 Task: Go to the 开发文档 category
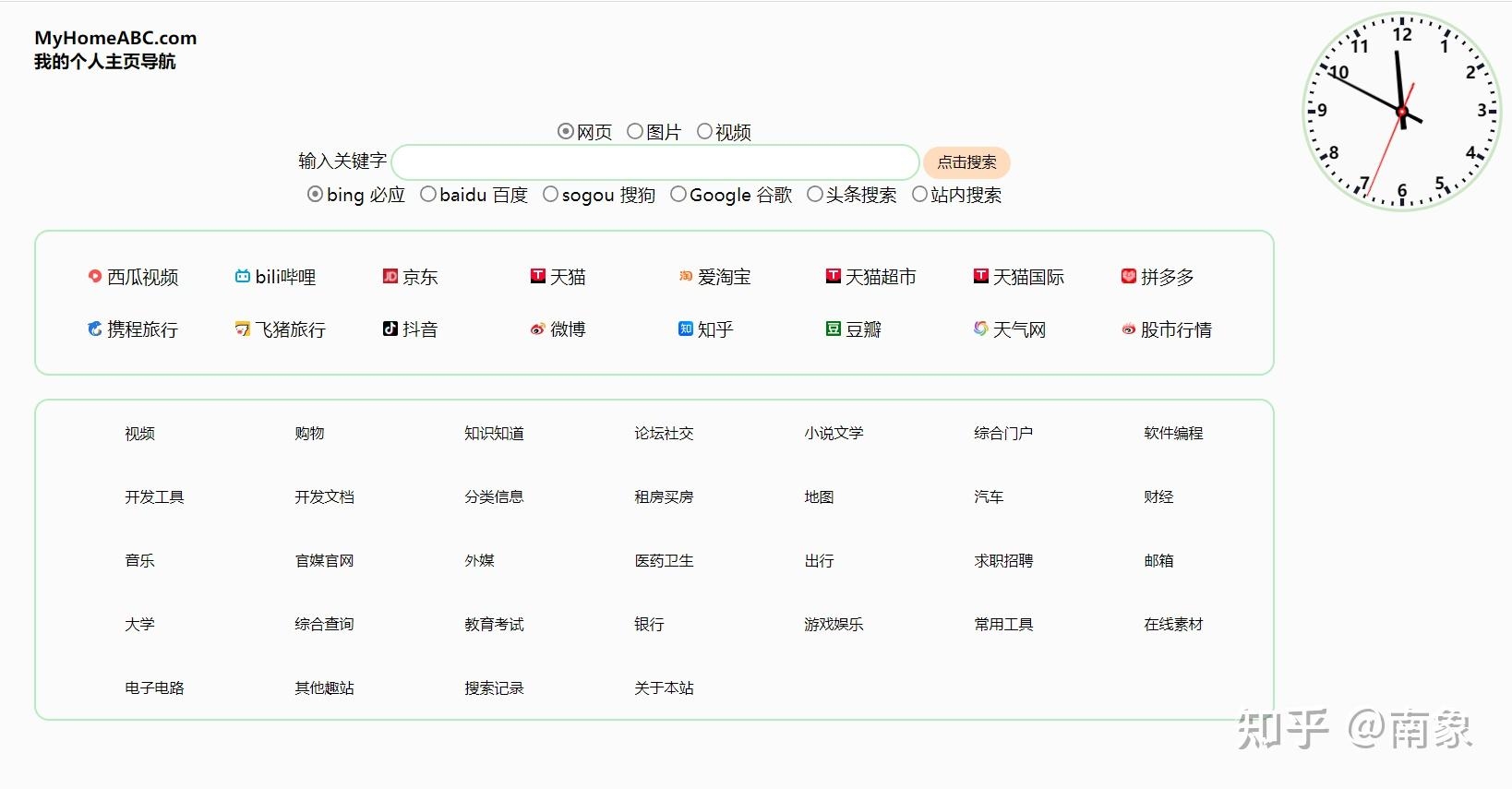[324, 496]
